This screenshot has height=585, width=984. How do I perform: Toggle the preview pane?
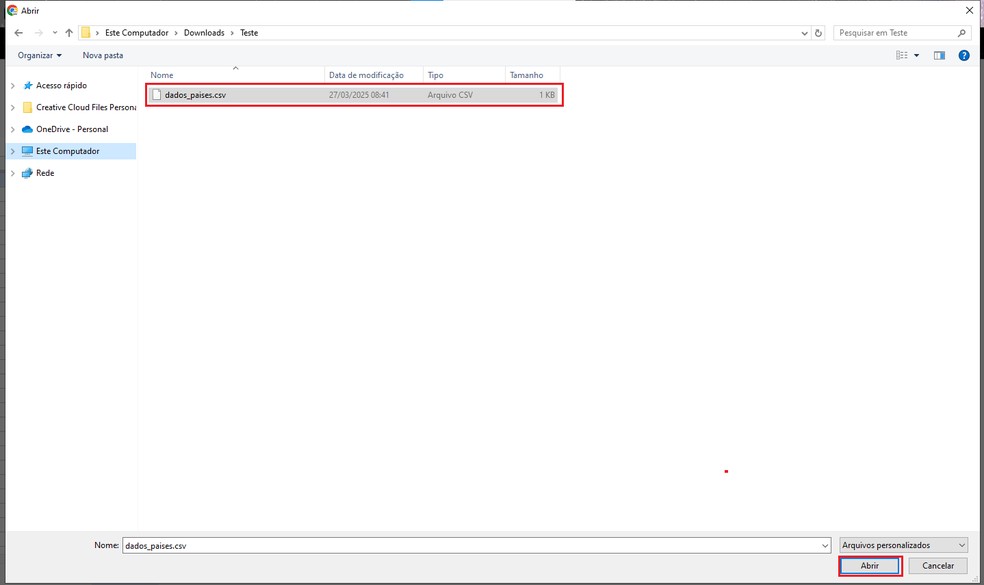939,55
